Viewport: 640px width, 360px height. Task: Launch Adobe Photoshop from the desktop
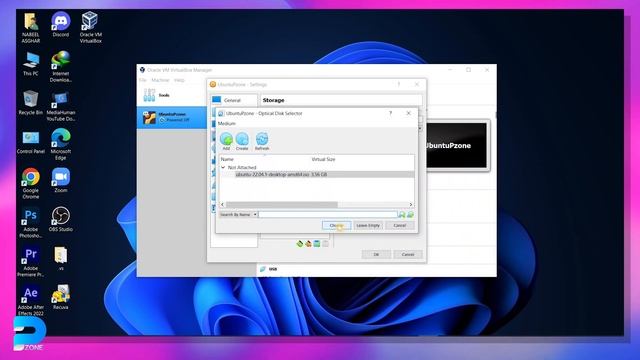tap(31, 223)
